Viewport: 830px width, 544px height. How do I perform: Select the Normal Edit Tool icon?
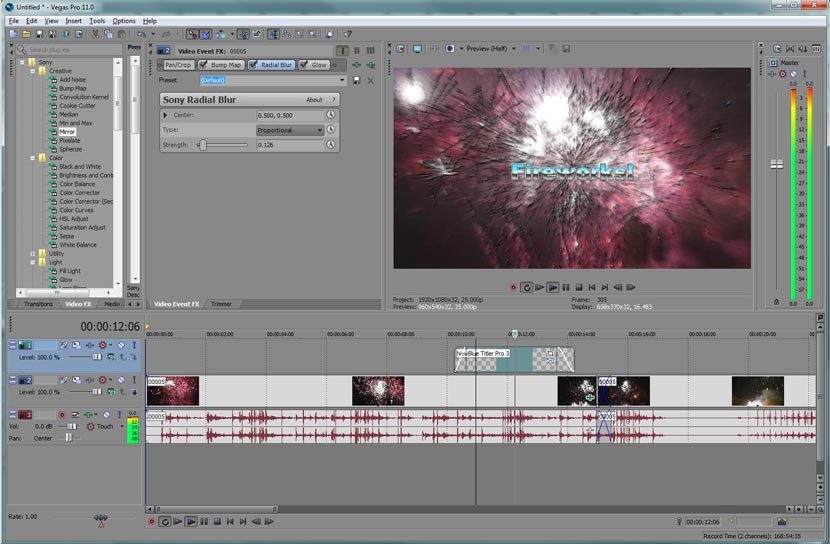click(273, 34)
